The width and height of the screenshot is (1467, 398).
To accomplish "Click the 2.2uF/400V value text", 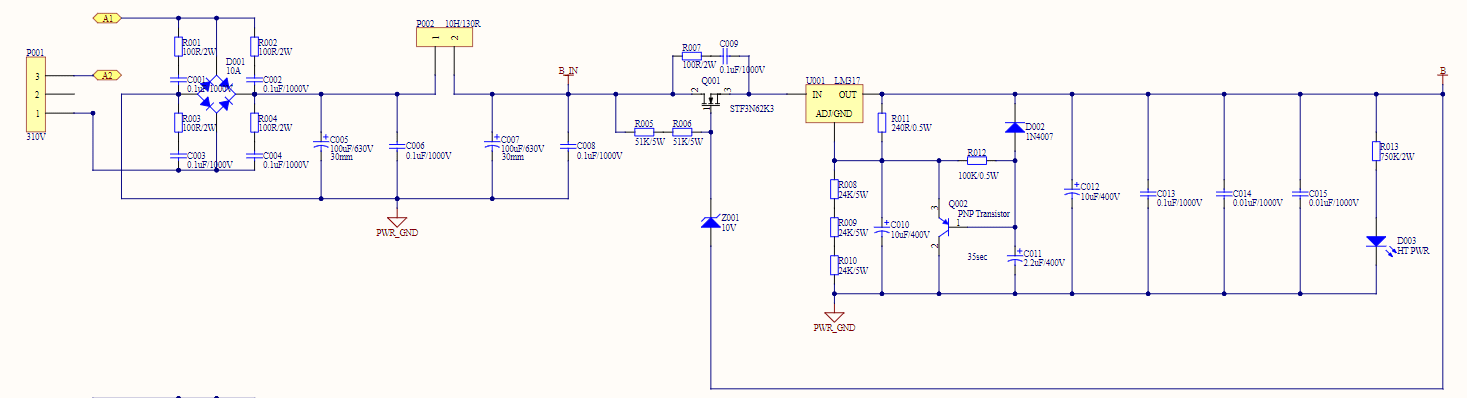I will point(1044,262).
